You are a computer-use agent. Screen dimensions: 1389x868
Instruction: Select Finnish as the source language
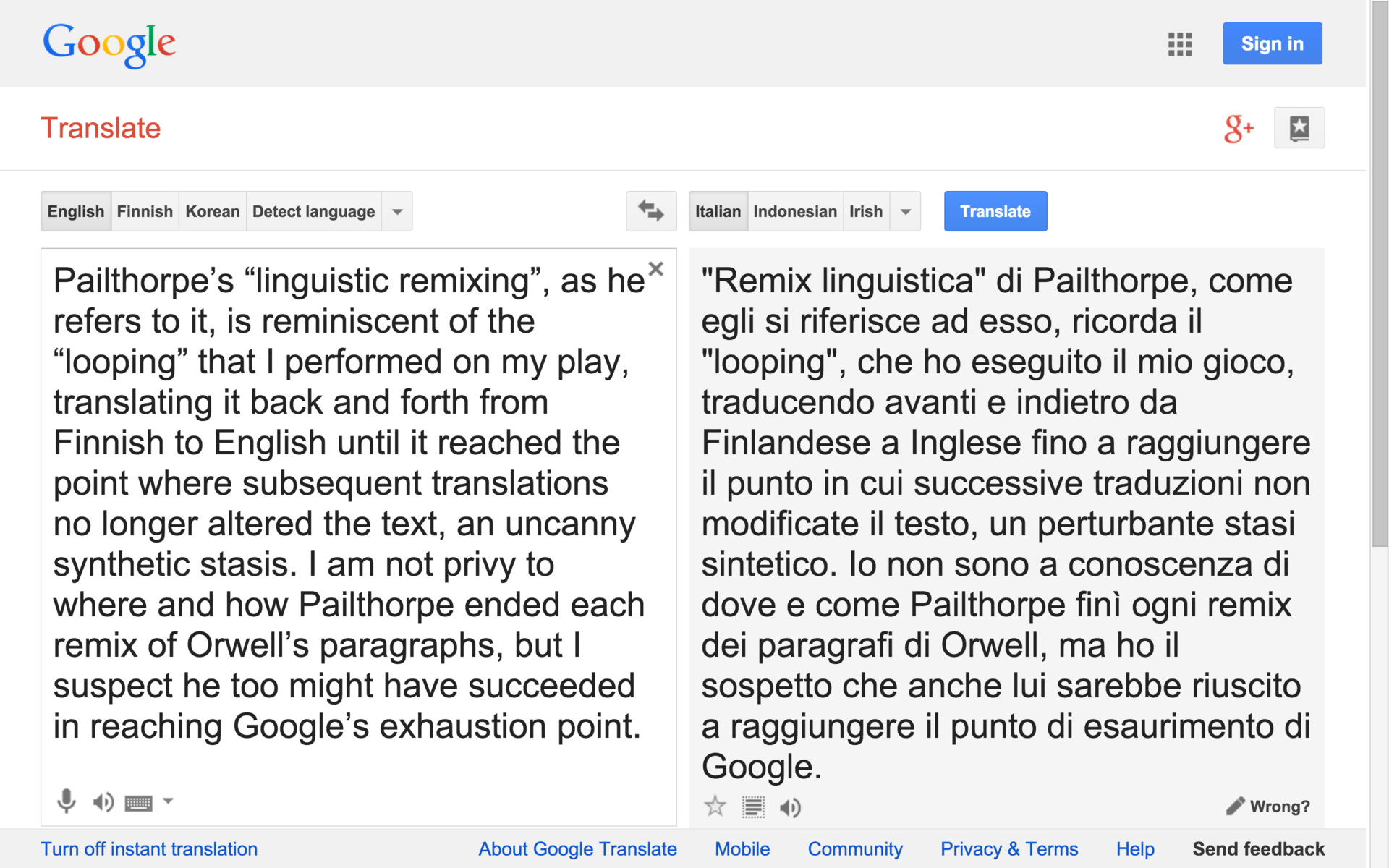[145, 211]
